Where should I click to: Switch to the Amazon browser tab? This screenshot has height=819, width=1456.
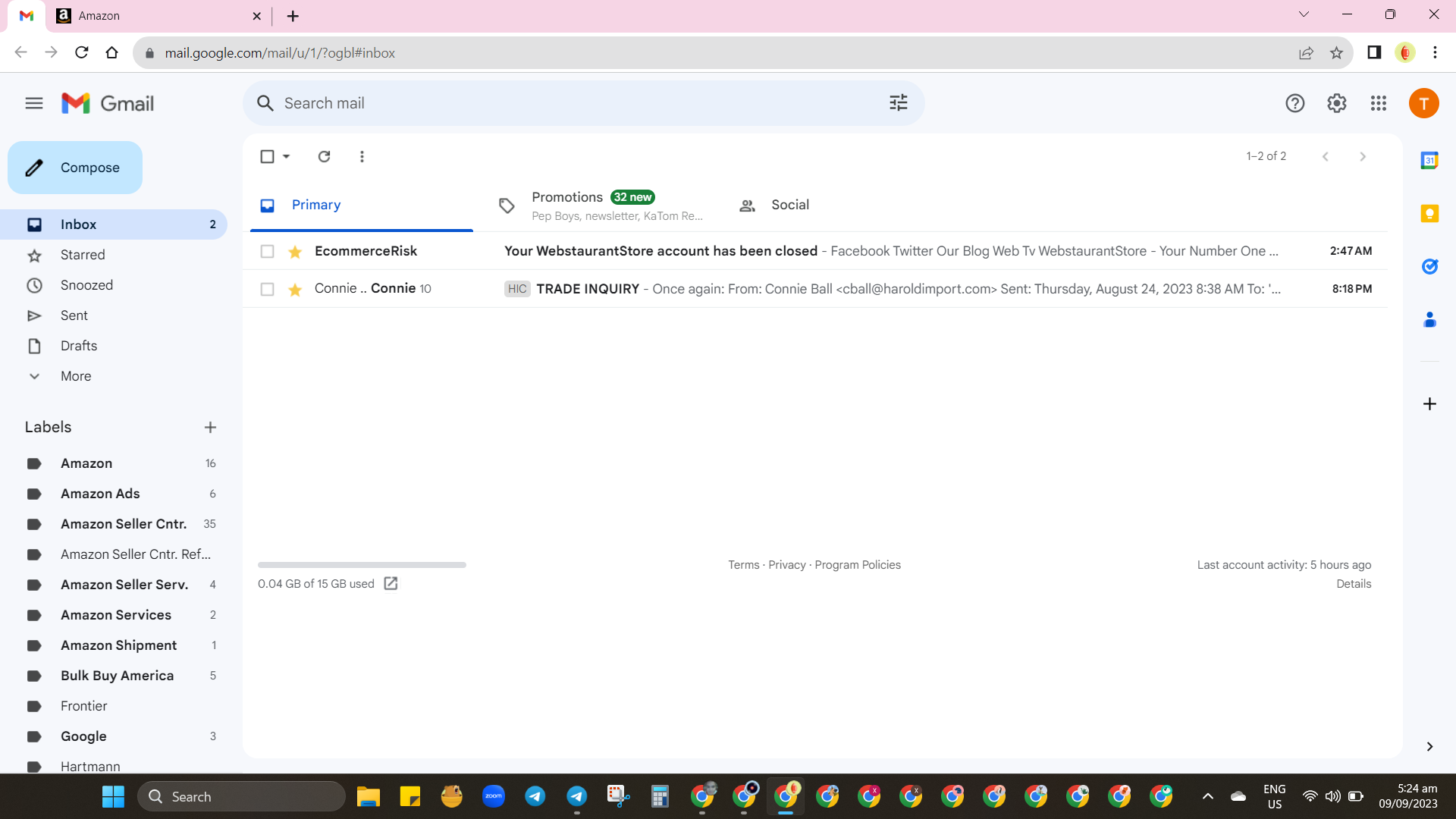pyautogui.click(x=159, y=16)
